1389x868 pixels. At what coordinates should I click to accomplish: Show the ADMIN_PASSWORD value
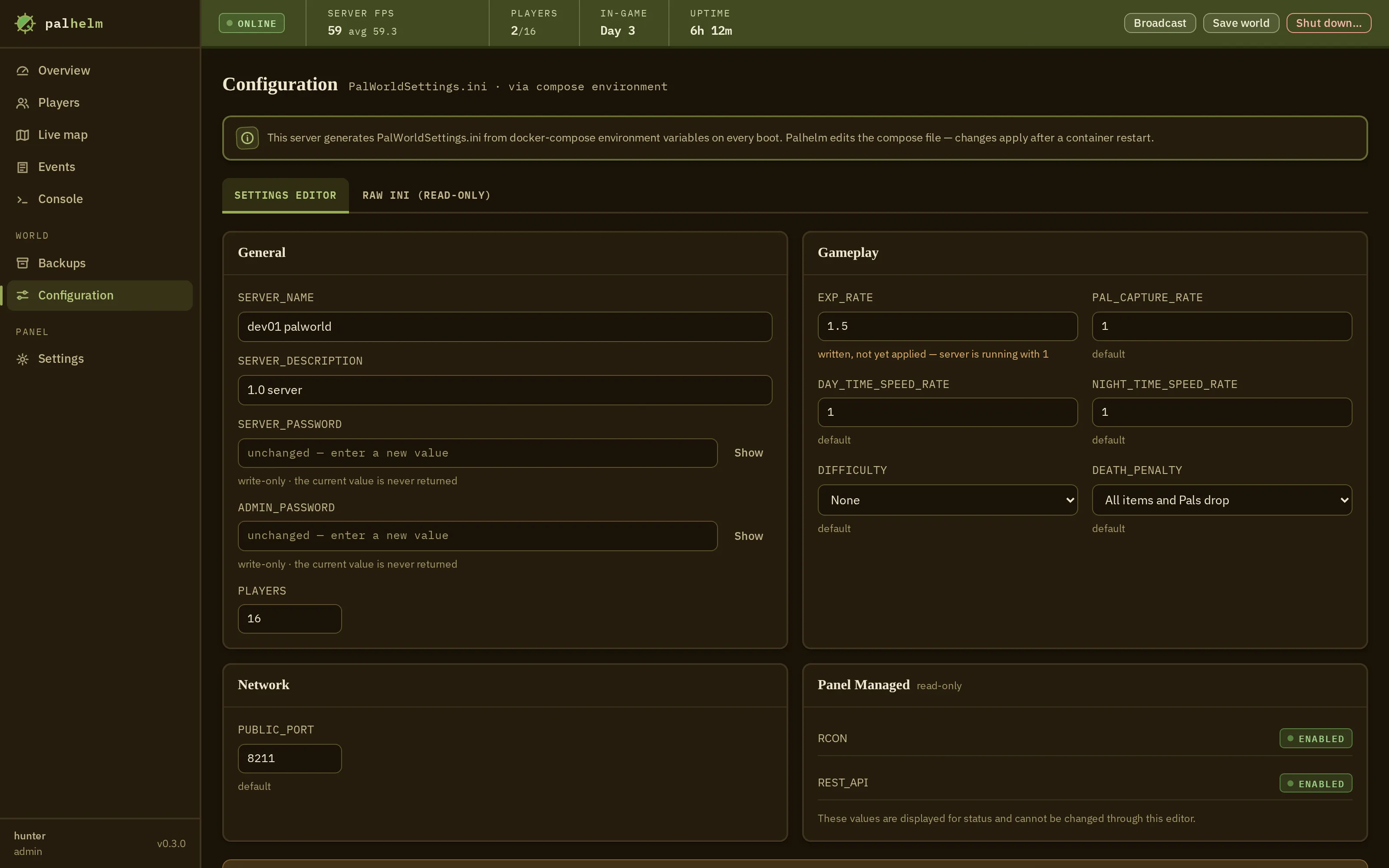748,536
